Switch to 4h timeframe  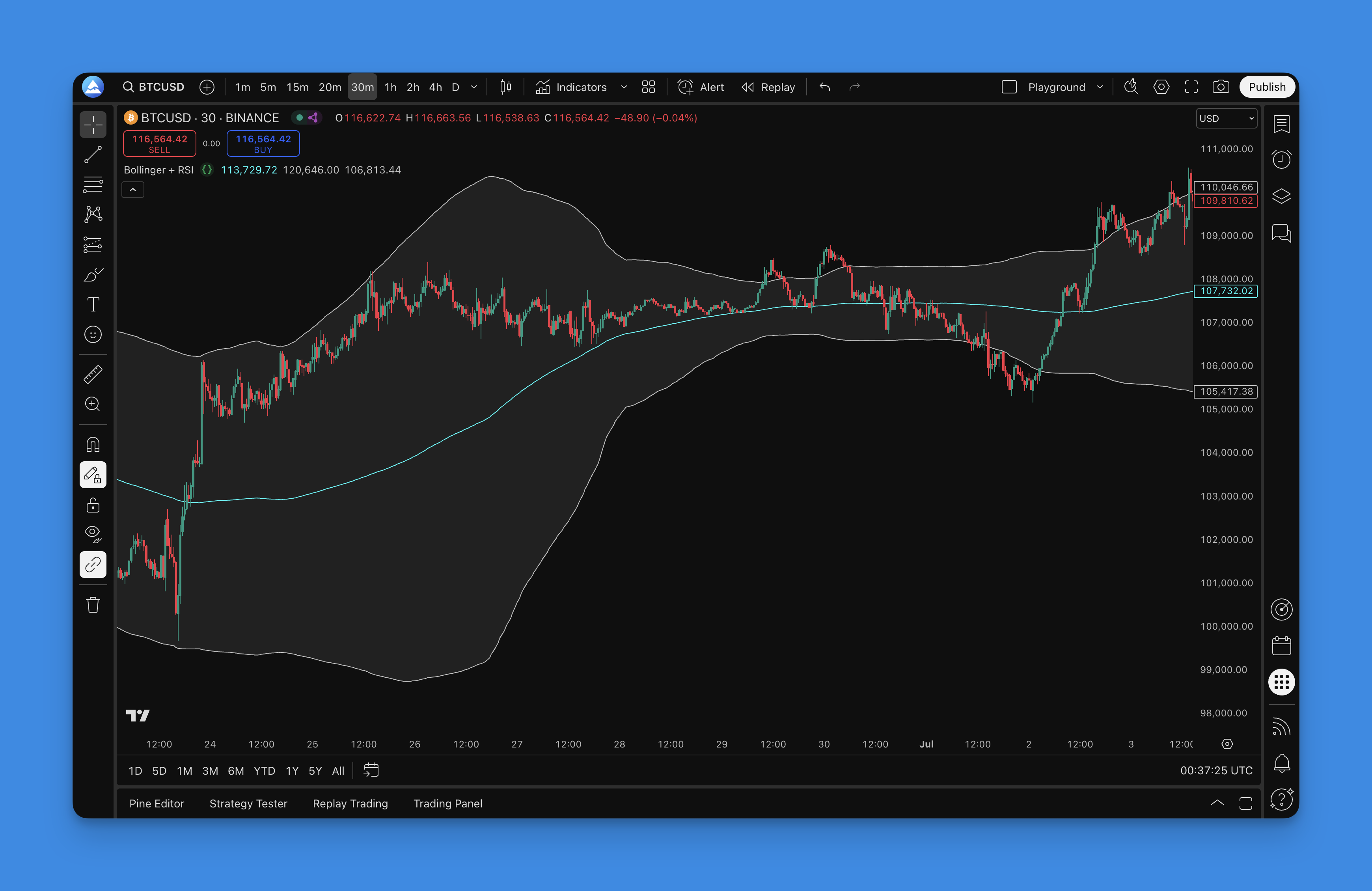435,87
